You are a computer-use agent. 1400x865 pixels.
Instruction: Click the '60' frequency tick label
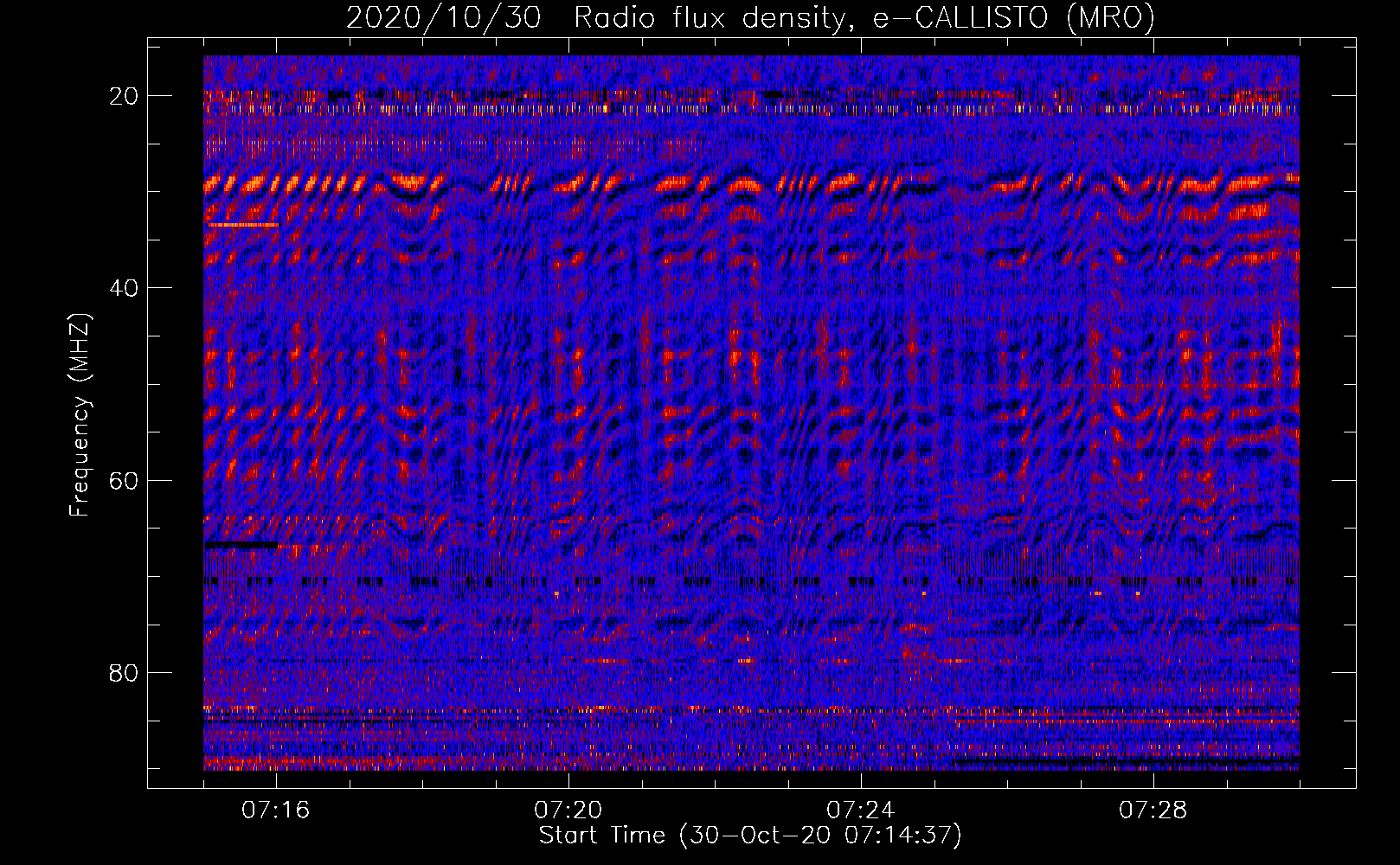124,480
